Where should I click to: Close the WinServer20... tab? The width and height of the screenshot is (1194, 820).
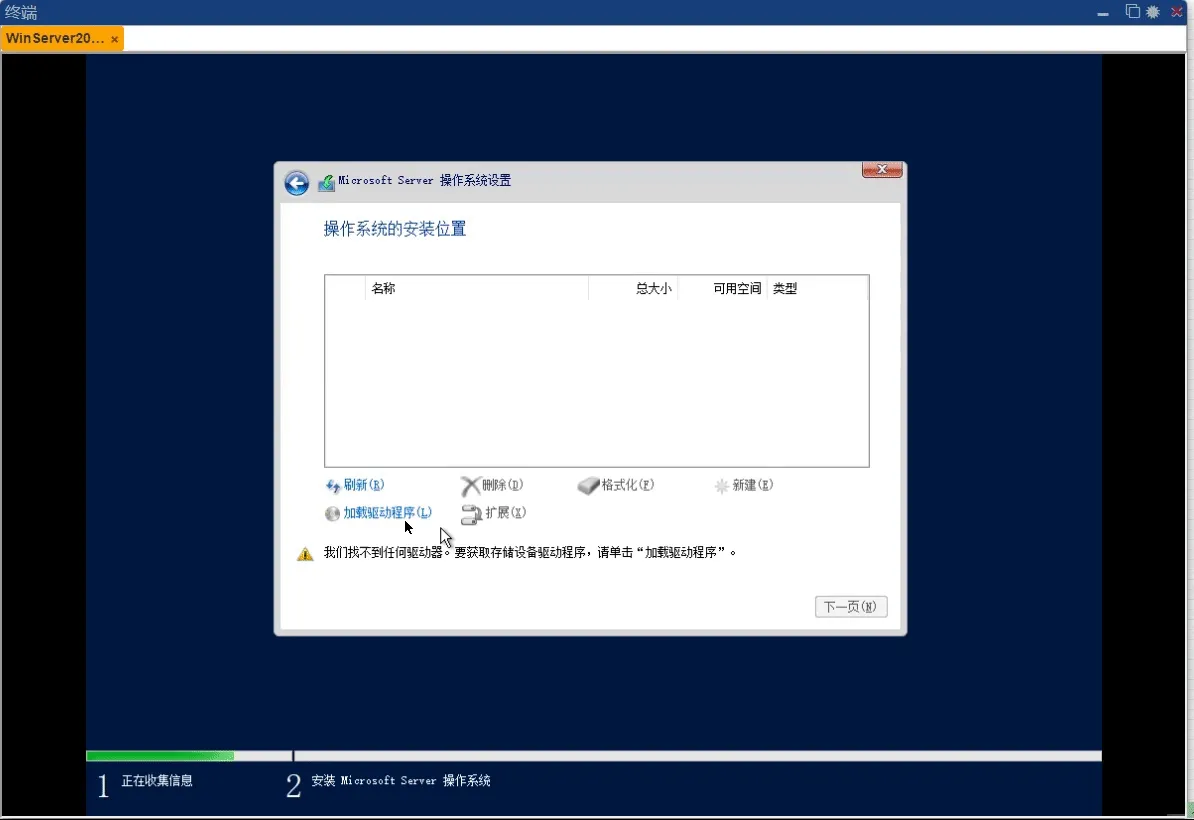point(115,40)
